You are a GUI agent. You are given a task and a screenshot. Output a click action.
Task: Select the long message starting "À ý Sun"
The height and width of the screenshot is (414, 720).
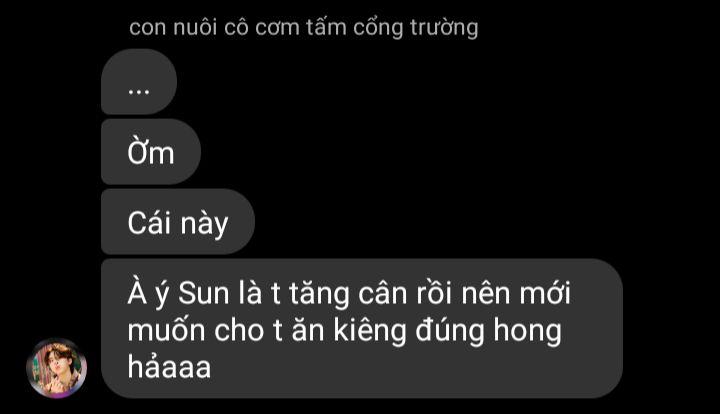coord(361,329)
